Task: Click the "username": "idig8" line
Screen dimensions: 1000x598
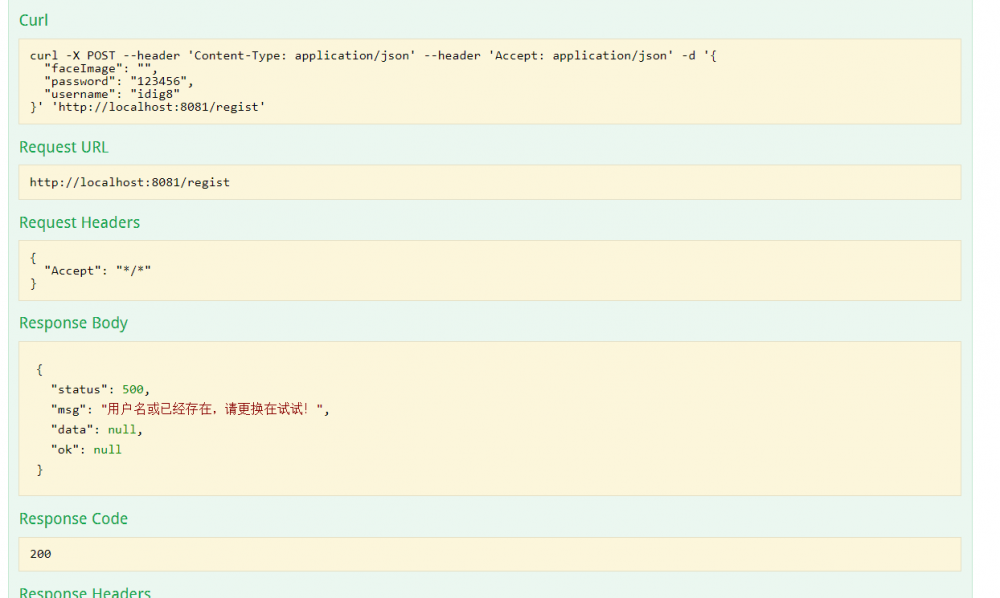Action: (112, 94)
